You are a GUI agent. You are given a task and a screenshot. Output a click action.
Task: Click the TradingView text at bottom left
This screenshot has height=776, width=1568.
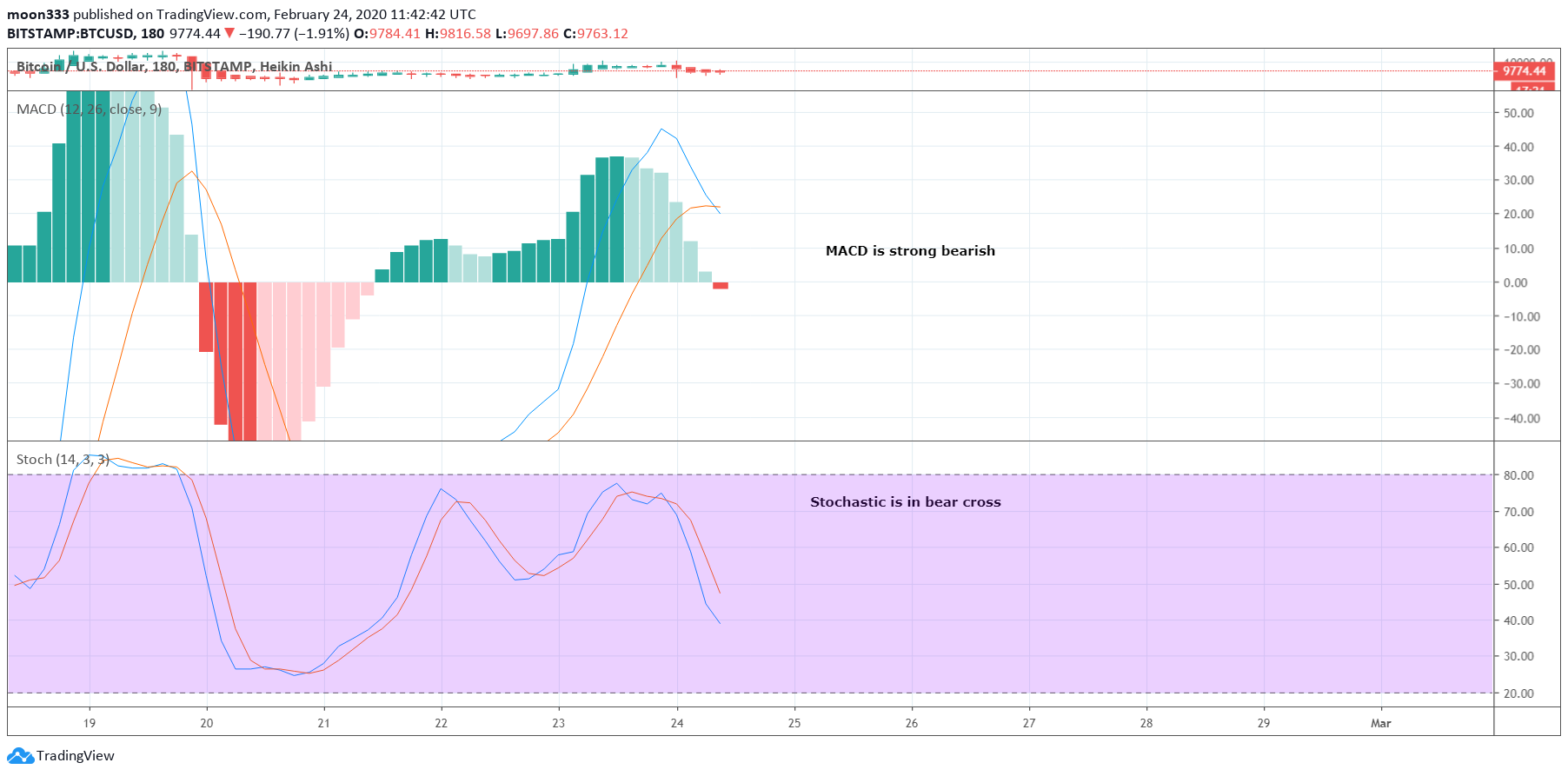click(75, 756)
